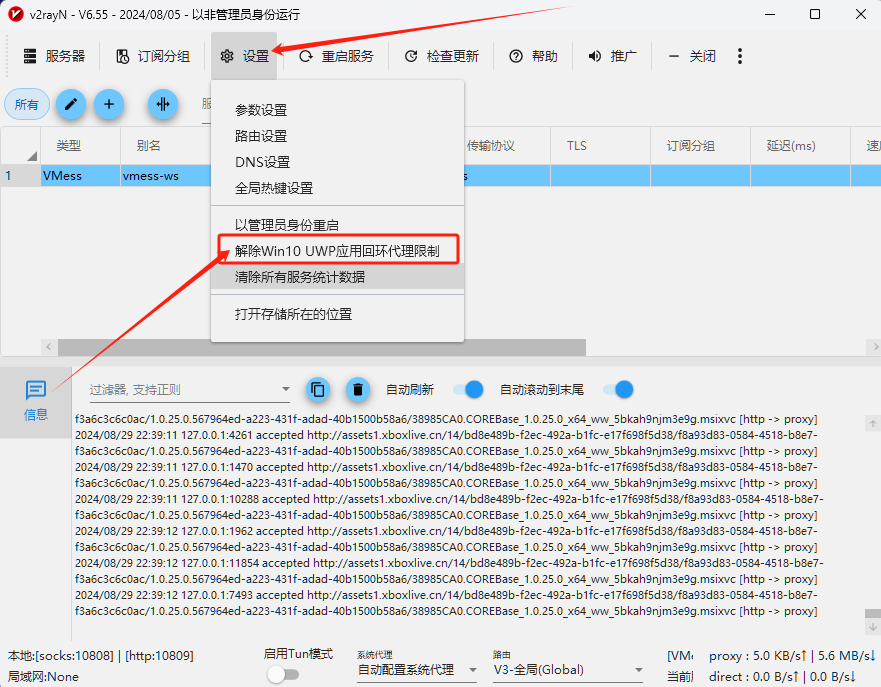Open the 系统代理 system proxy dropdown
This screenshot has height=687, width=881.
coord(417,670)
